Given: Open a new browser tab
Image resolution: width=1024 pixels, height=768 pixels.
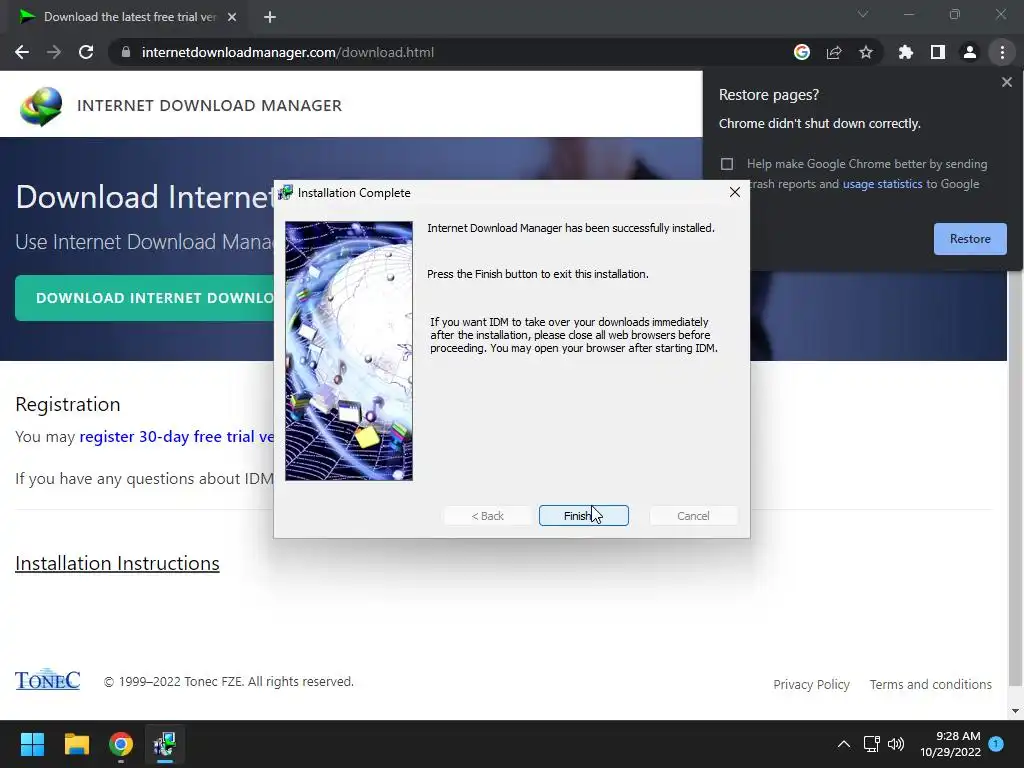Looking at the screenshot, I should [270, 17].
